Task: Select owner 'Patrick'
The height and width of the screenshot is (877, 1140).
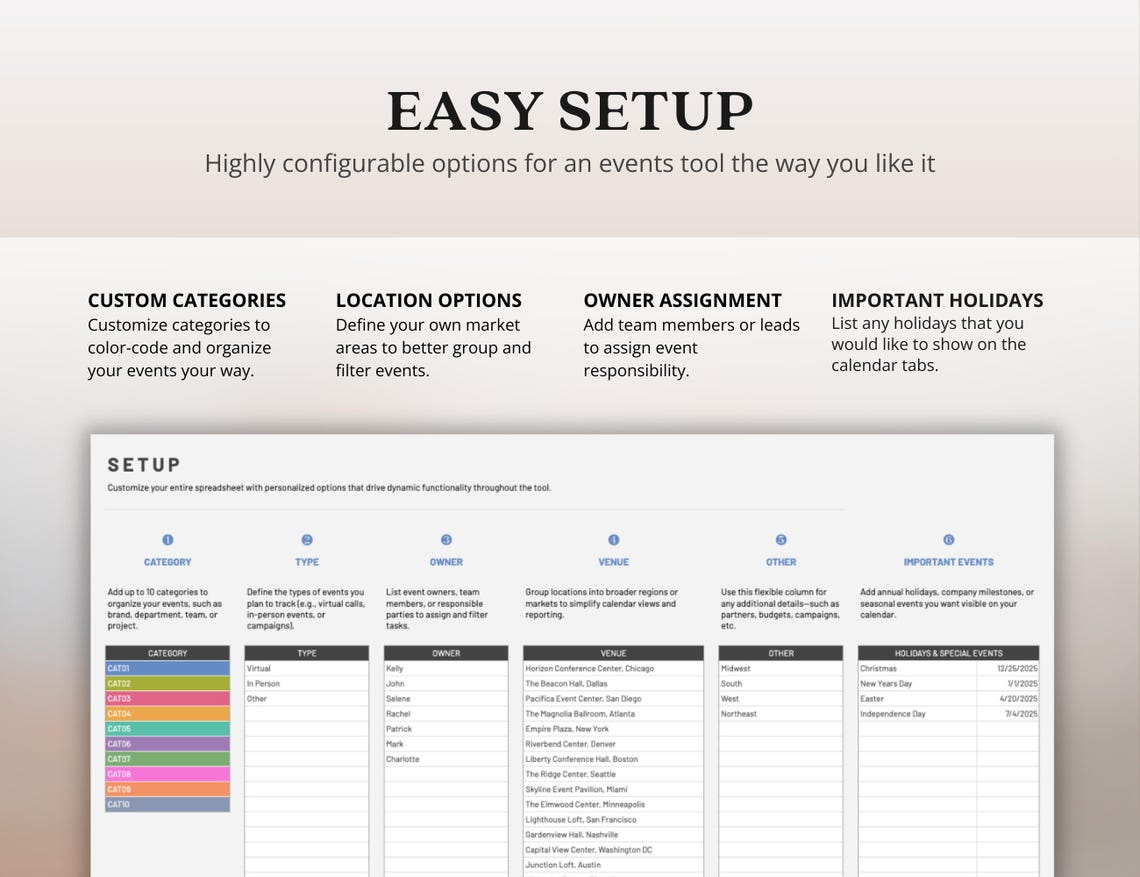Action: (x=446, y=729)
